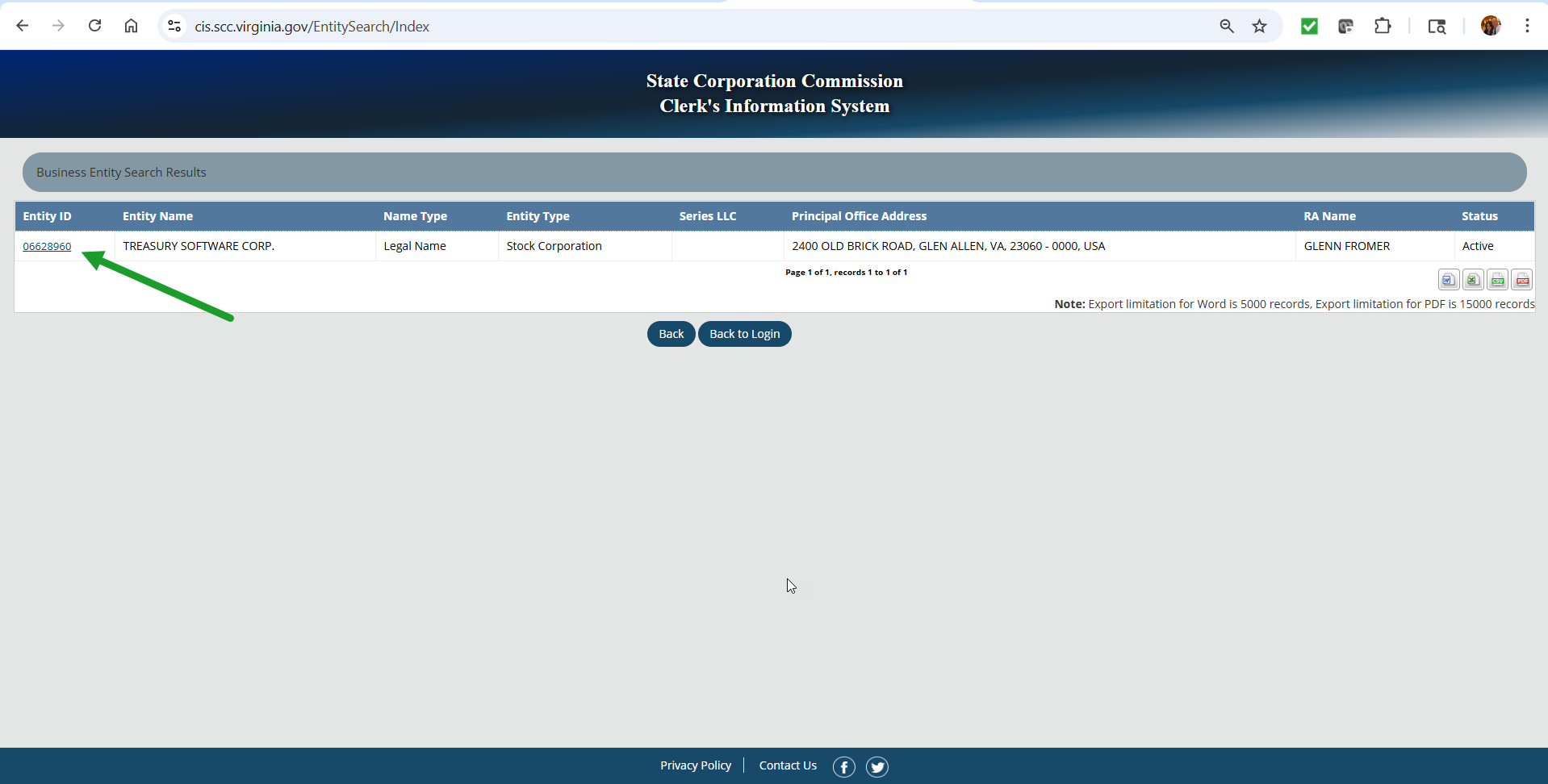Bookmark this page with the star

1259,27
